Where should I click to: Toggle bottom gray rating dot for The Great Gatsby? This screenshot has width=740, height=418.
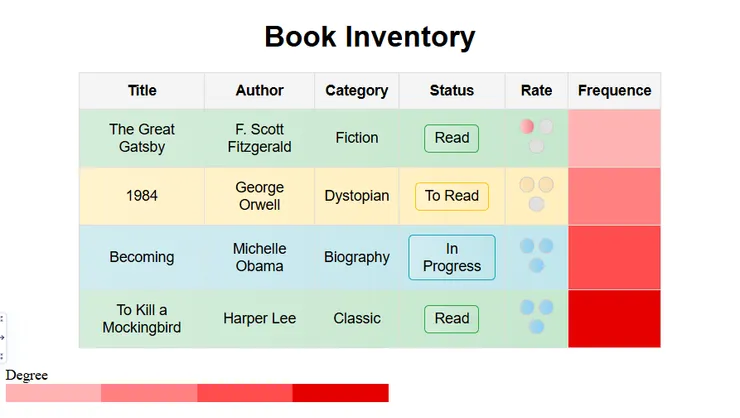[536, 146]
